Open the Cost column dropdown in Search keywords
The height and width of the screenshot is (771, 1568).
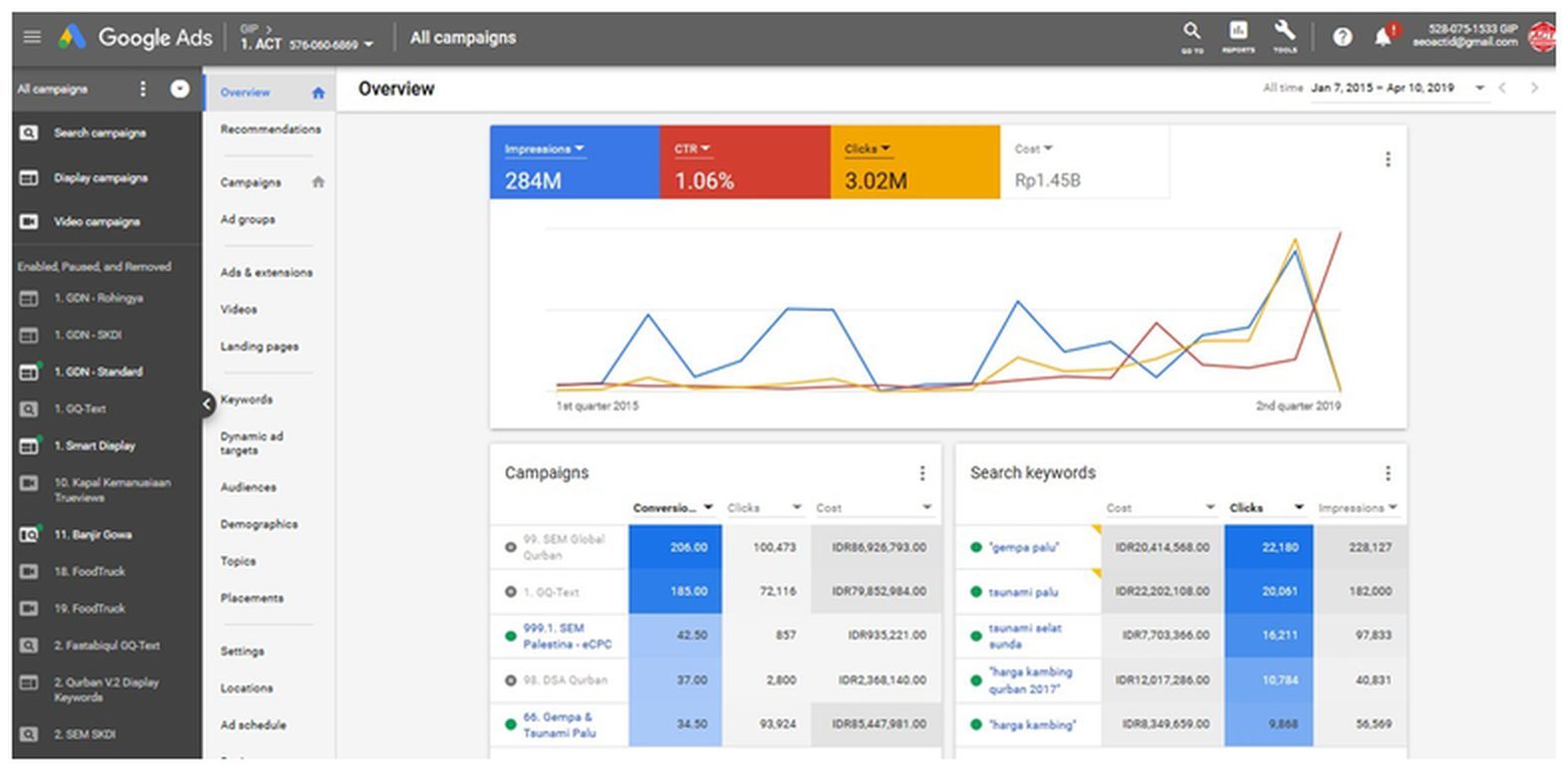click(x=1161, y=508)
